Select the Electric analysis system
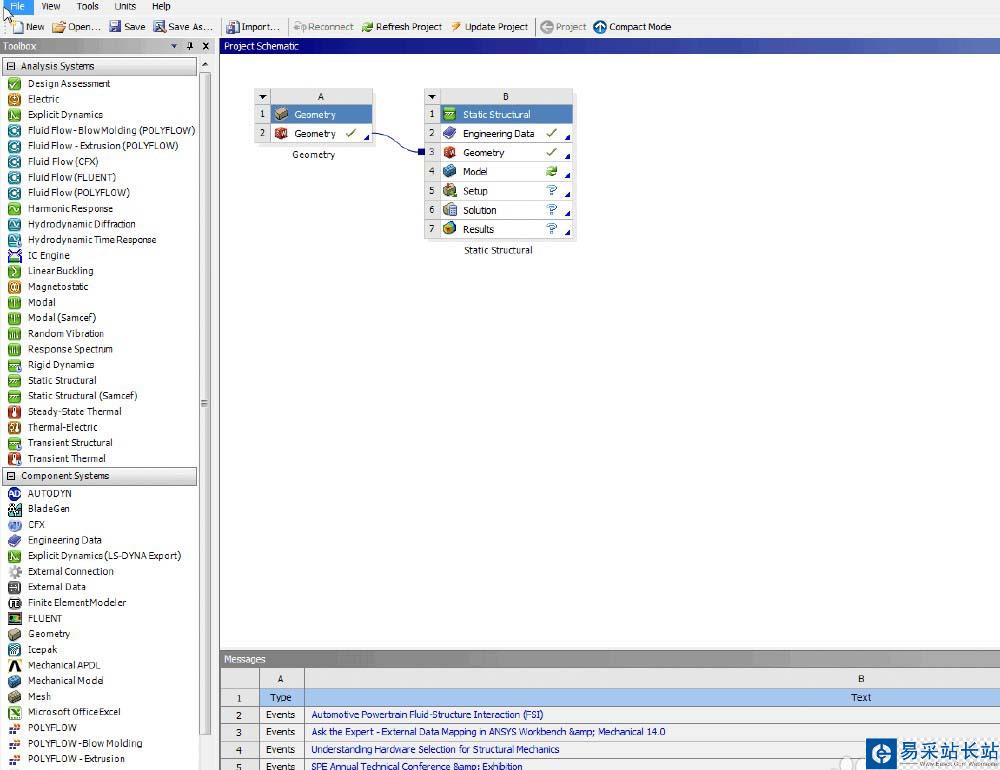Screen dimensions: 1000x770 pyautogui.click(x=33, y=99)
